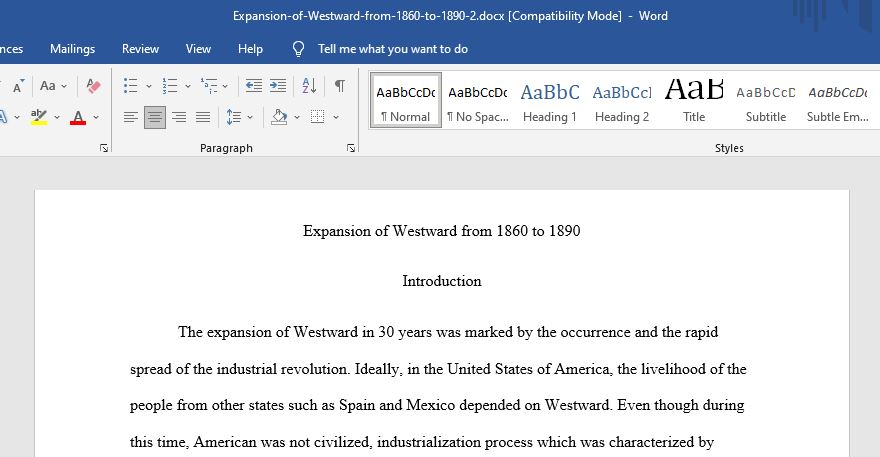Open Shading color dropdown arrow
This screenshot has width=880, height=457.
point(297,117)
